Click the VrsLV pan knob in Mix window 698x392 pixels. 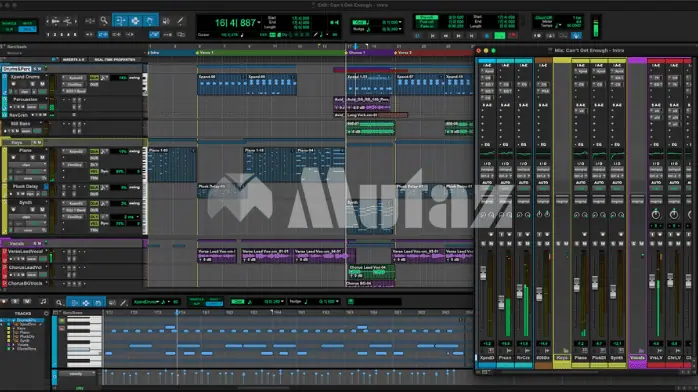point(656,214)
